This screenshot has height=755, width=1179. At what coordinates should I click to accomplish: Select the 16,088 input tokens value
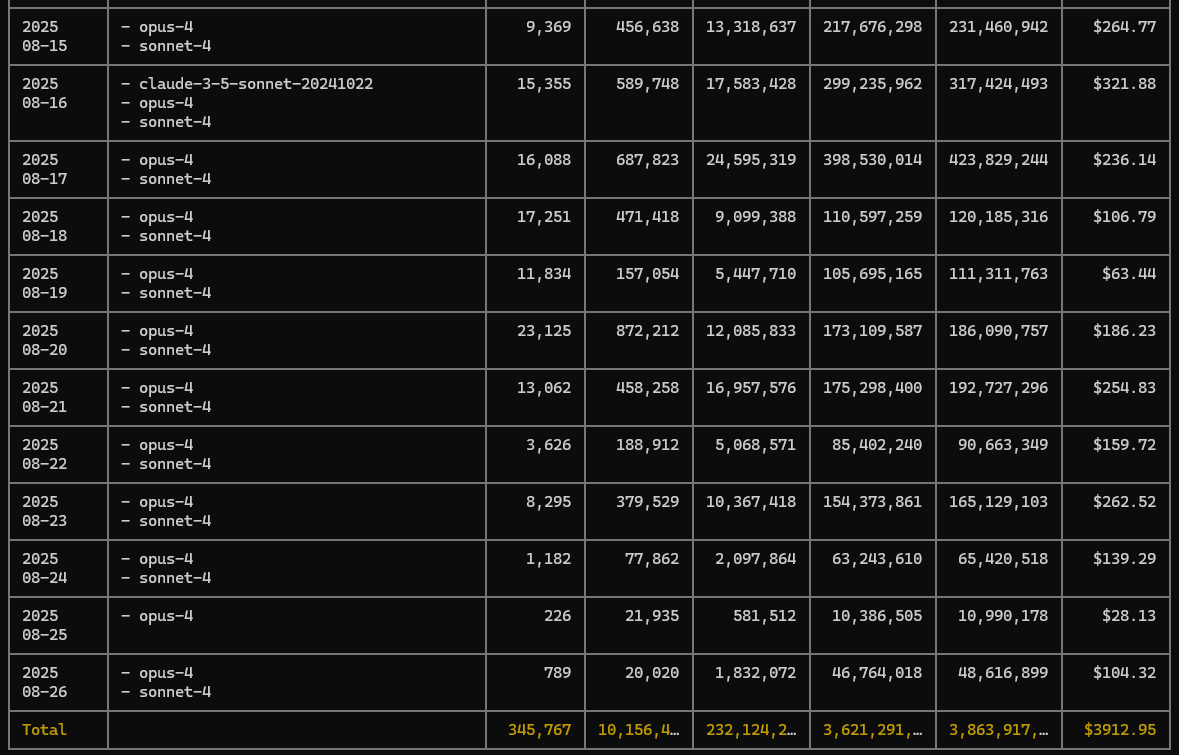pos(544,160)
